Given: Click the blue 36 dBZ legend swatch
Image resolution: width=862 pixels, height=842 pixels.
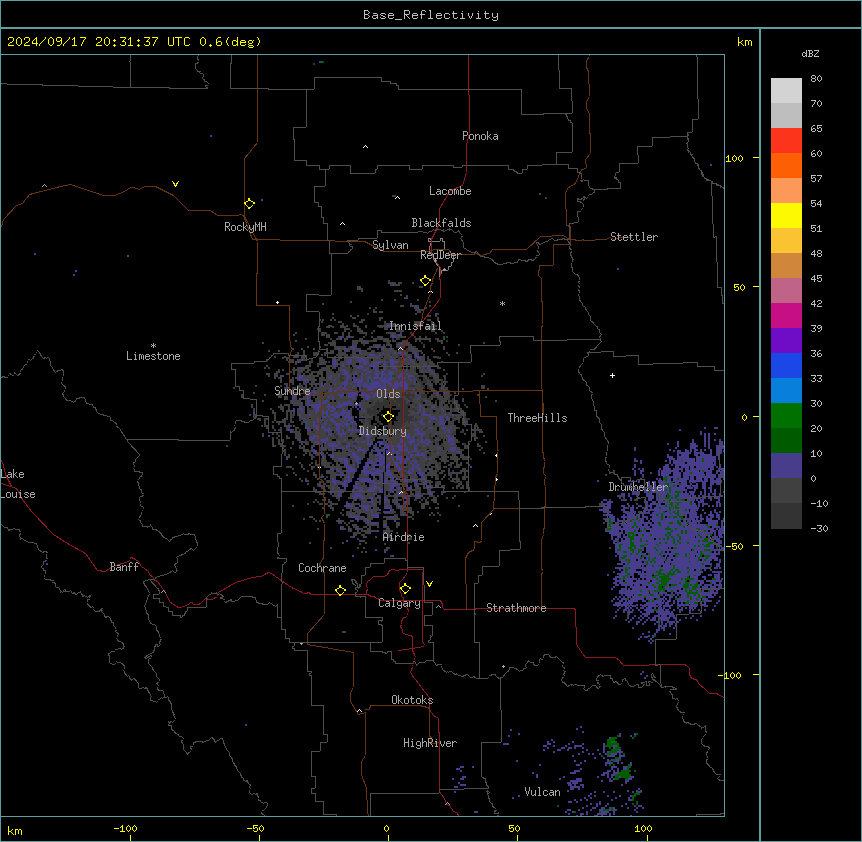Looking at the screenshot, I should click(x=786, y=365).
